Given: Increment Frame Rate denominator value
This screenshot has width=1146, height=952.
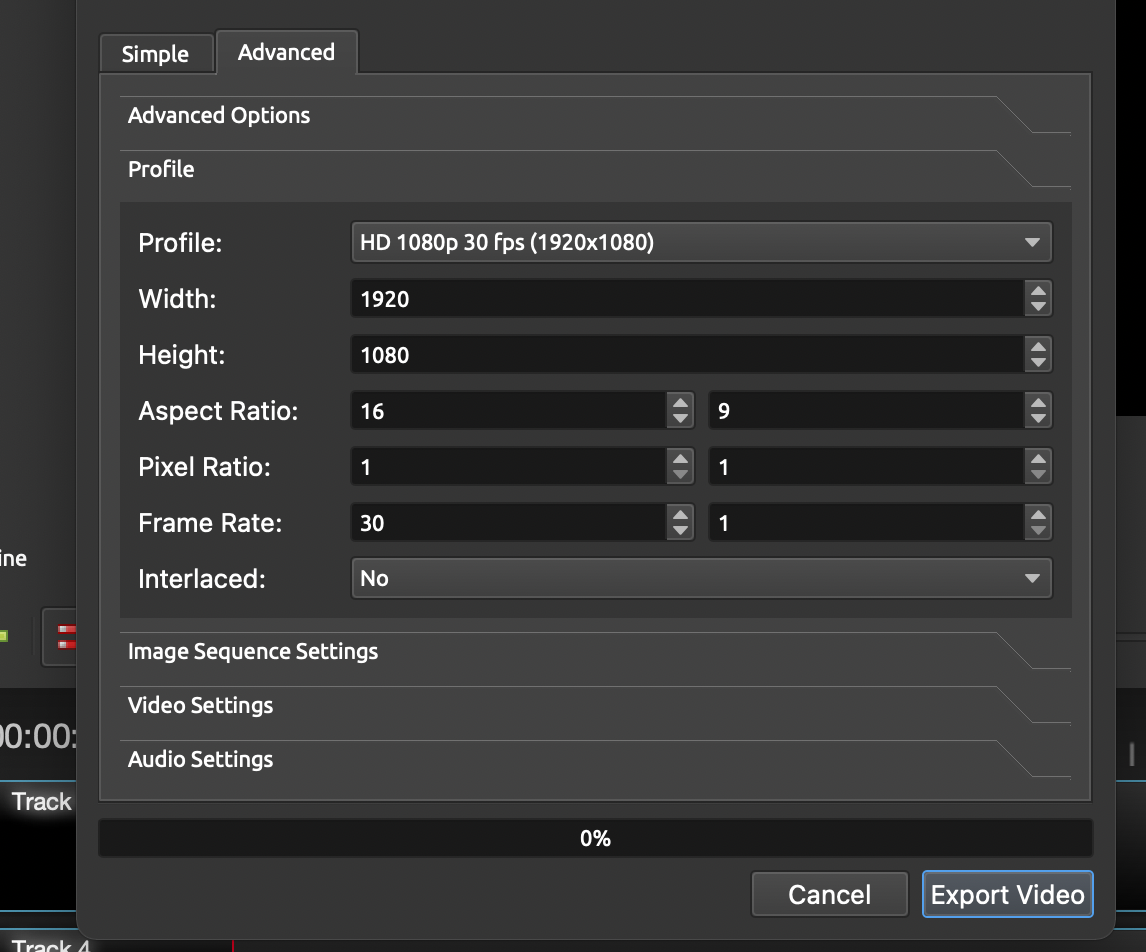Looking at the screenshot, I should 1038,514.
